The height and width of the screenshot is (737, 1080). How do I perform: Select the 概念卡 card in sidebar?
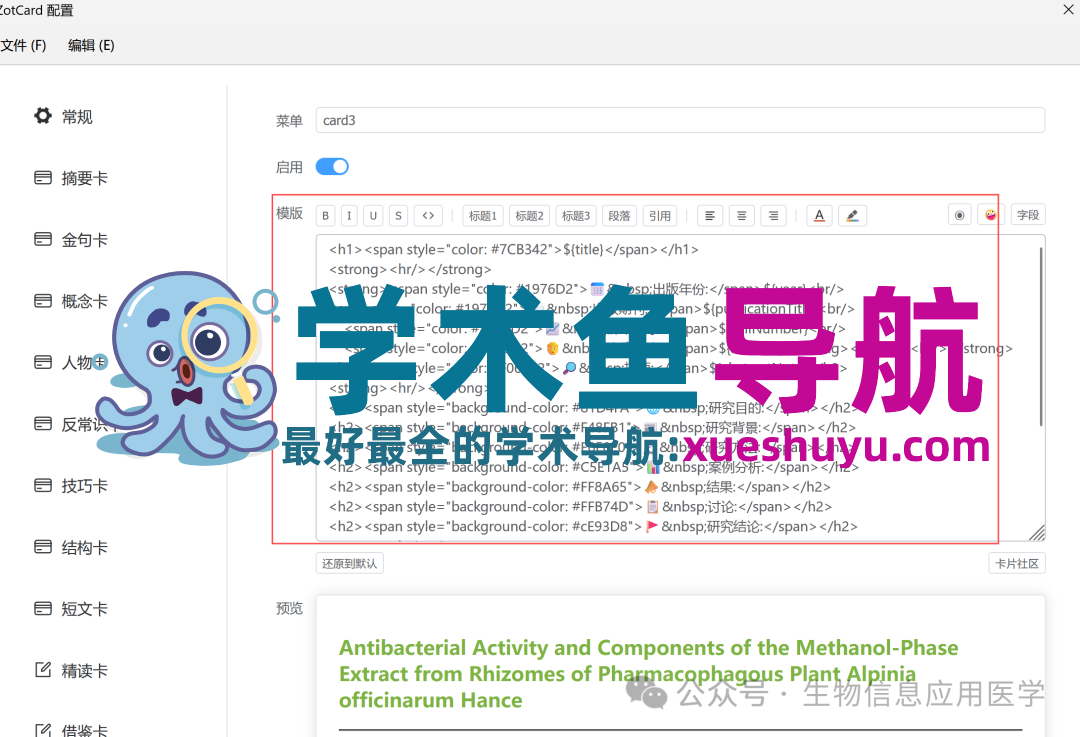[71, 301]
